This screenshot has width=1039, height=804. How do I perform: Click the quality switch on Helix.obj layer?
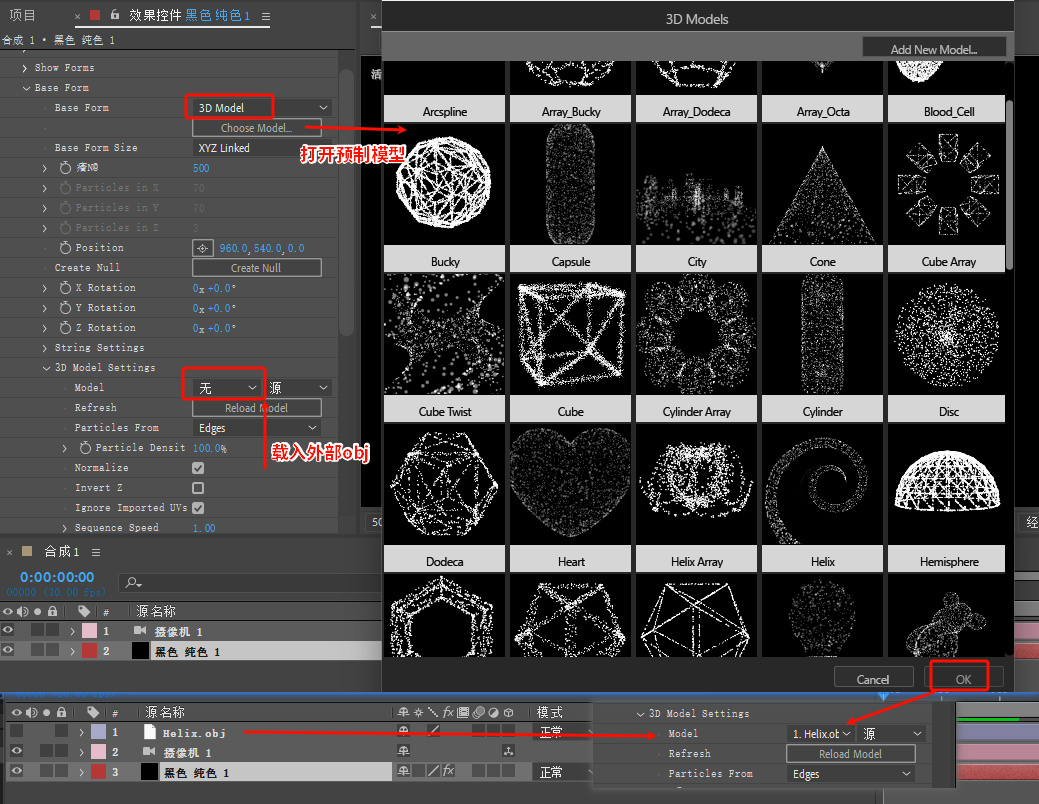(x=433, y=730)
